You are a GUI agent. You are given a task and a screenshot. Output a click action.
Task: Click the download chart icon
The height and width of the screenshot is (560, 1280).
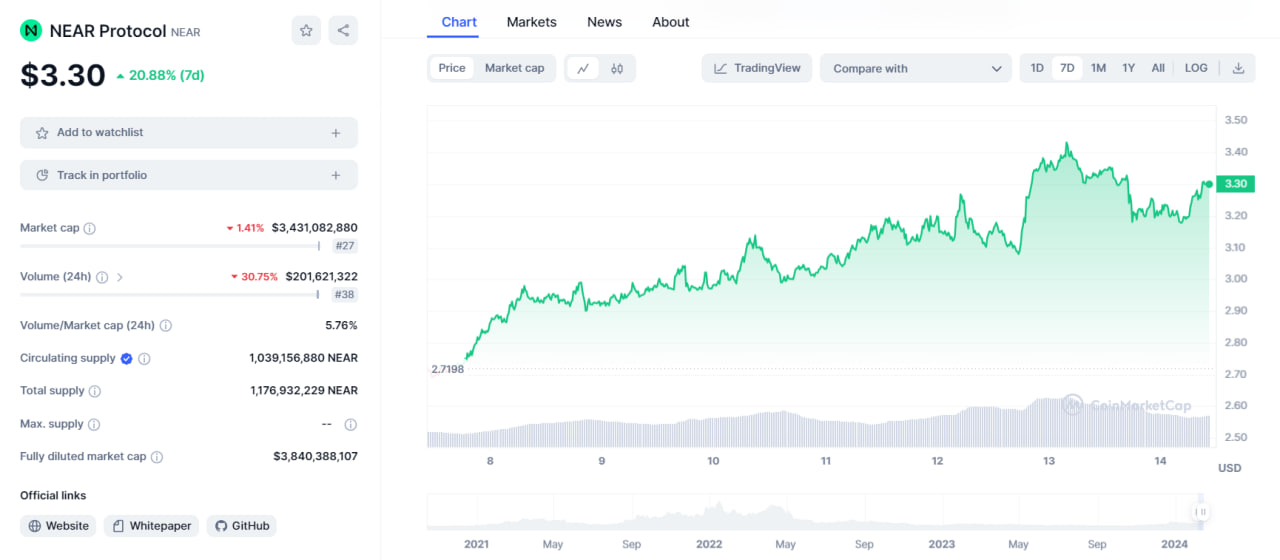pyautogui.click(x=1238, y=68)
